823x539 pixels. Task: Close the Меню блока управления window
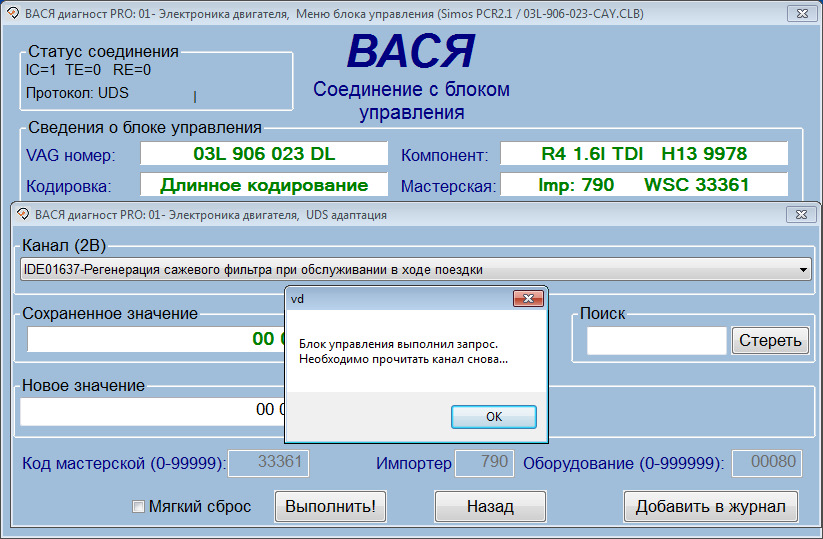802,14
